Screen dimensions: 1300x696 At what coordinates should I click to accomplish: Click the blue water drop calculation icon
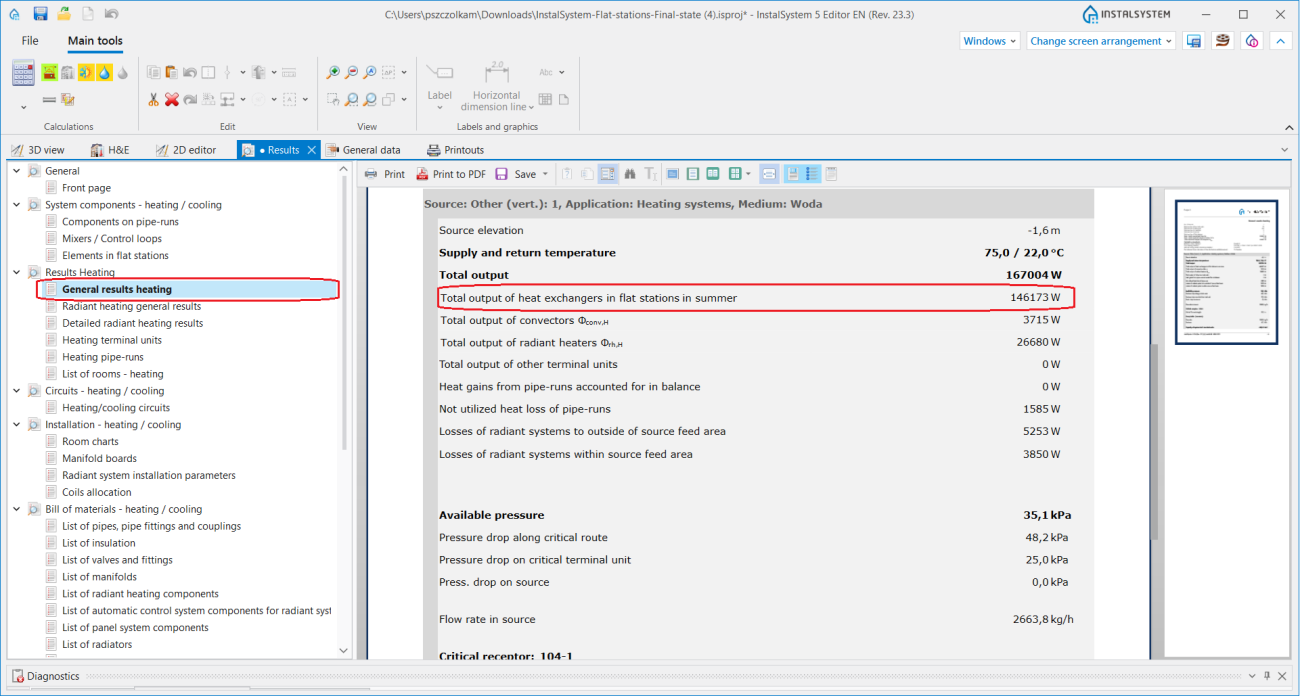coord(104,73)
